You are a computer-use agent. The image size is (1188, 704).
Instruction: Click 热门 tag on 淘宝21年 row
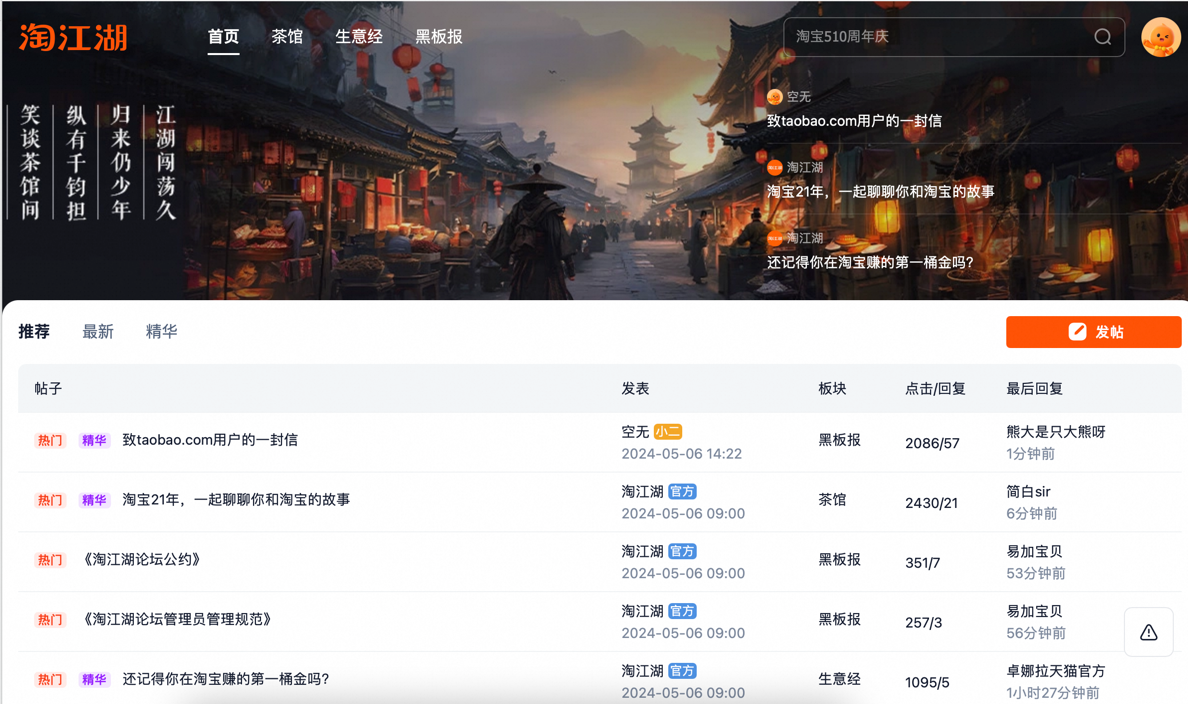[50, 500]
